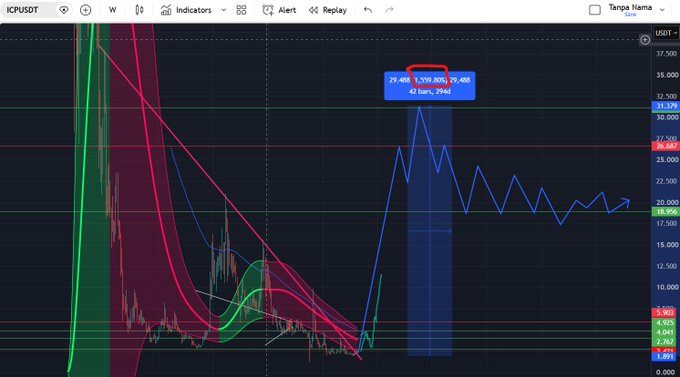Image resolution: width=680 pixels, height=377 pixels.
Task: Click the price range measurement label box
Action: 429,86
